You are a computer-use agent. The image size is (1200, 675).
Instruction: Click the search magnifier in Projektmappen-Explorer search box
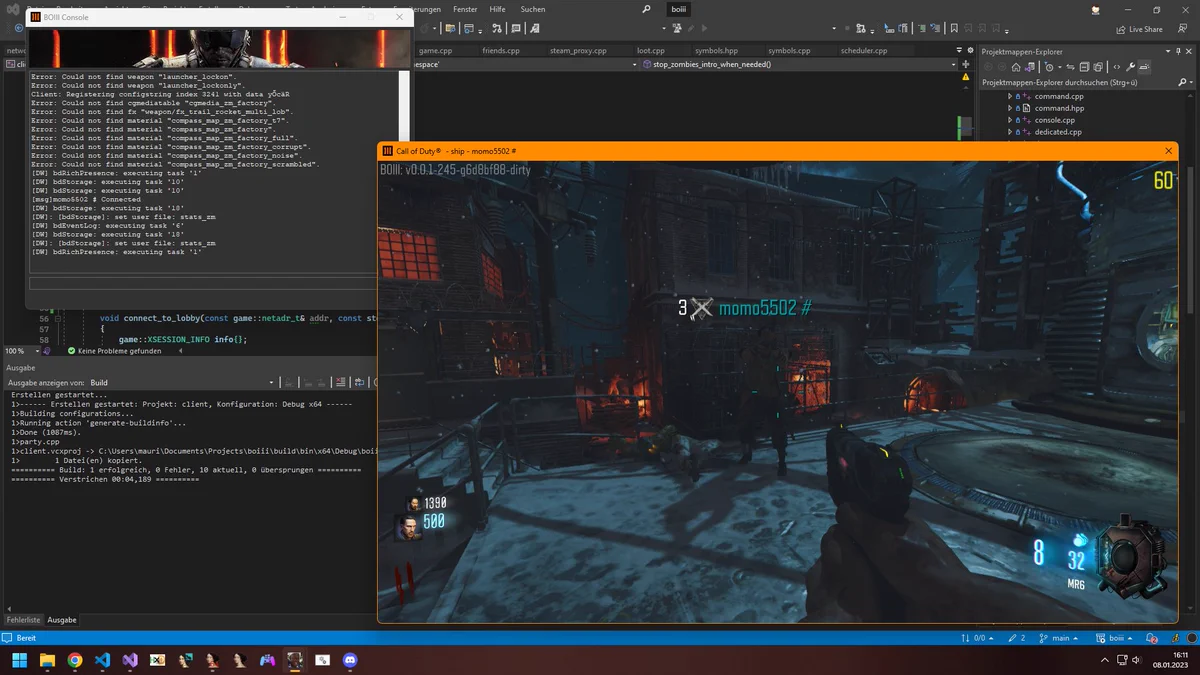click(x=1180, y=83)
